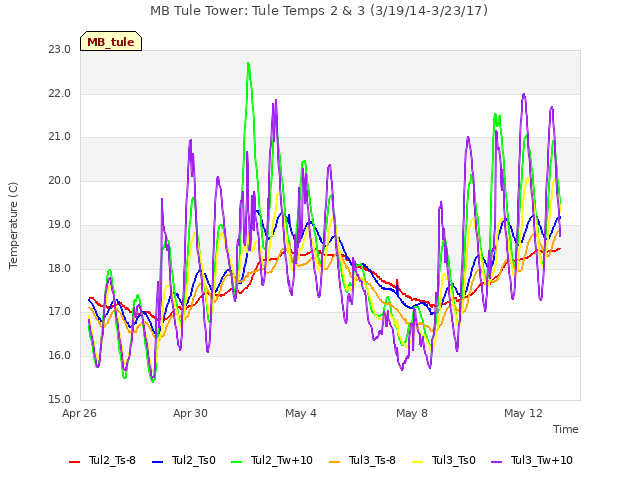Click the May 8 x-axis tick label
Screen dimensions: 640x480
(x=412, y=413)
